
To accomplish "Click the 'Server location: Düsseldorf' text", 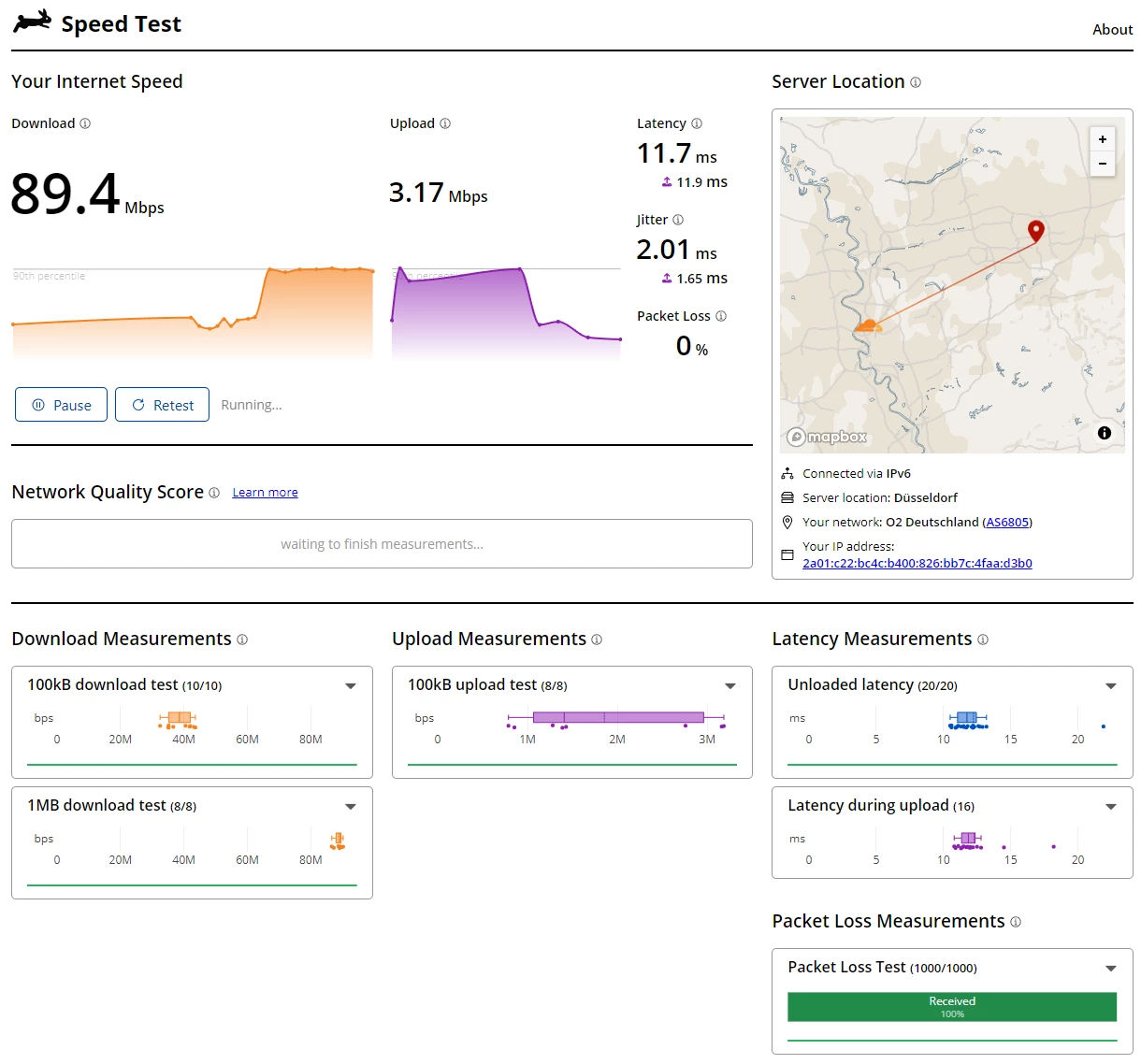I will [880, 498].
